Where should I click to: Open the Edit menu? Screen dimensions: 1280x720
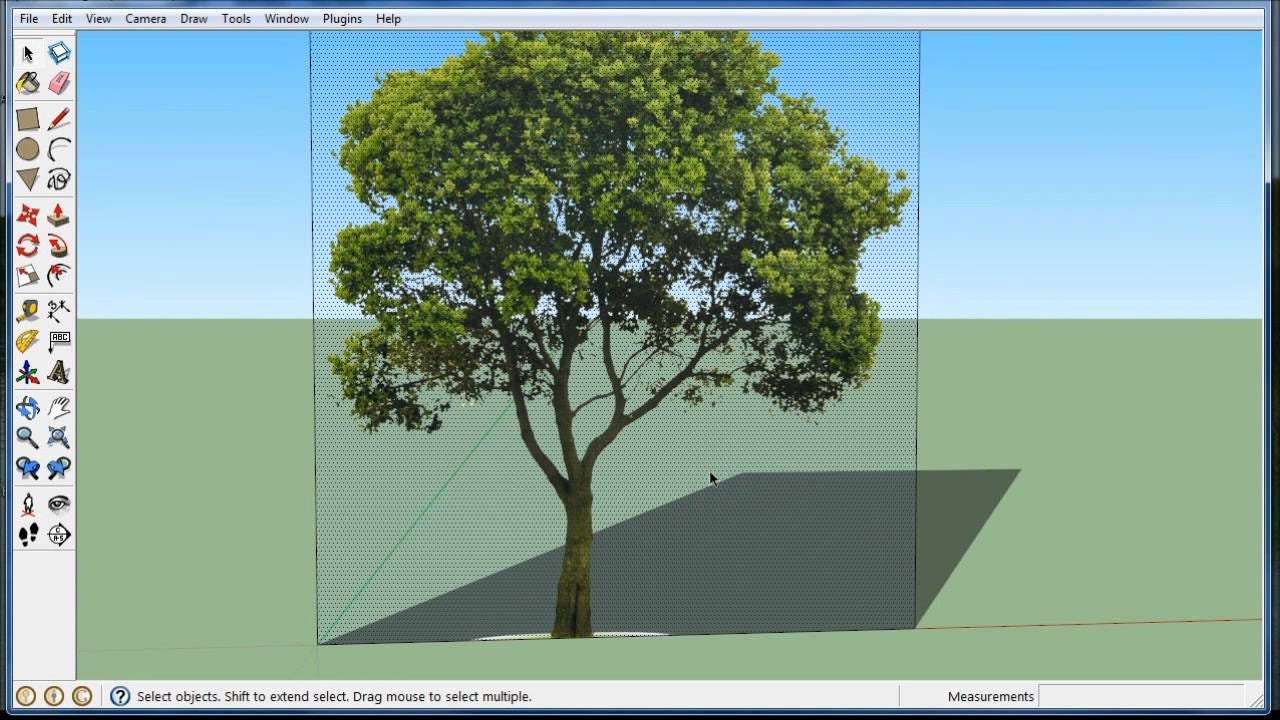click(62, 18)
